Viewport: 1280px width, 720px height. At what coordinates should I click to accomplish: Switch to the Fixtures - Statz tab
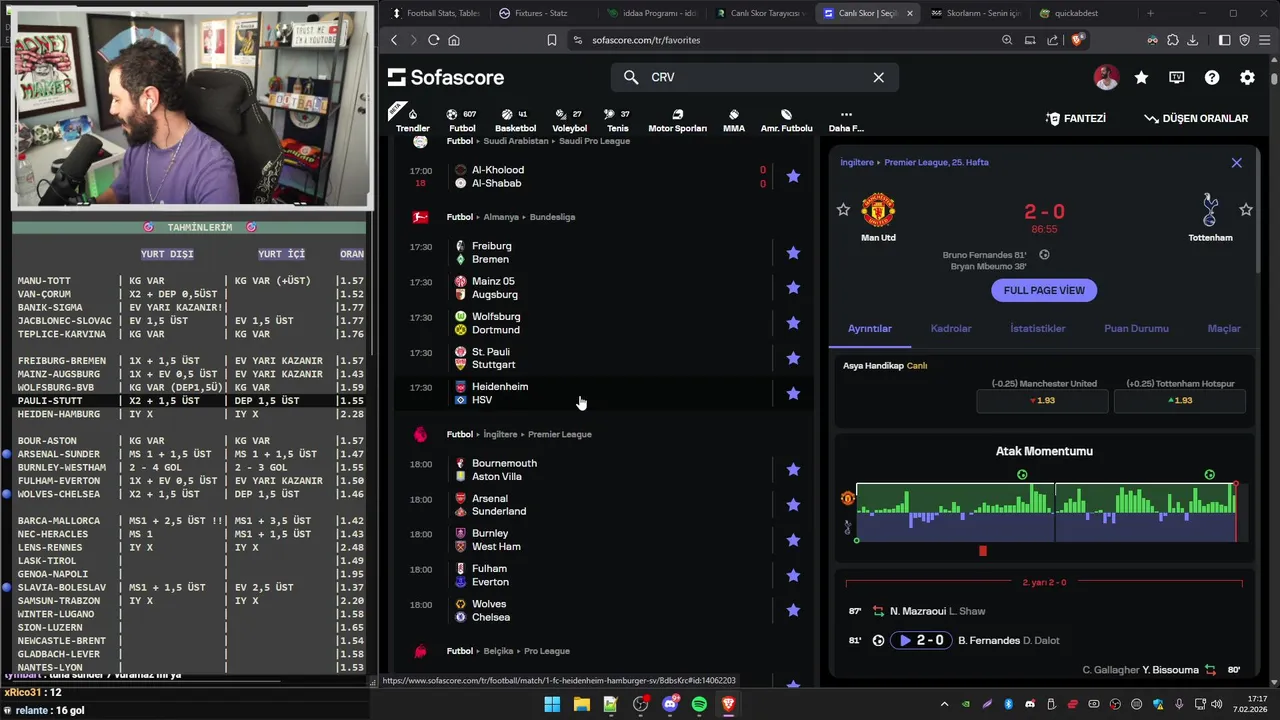click(541, 13)
